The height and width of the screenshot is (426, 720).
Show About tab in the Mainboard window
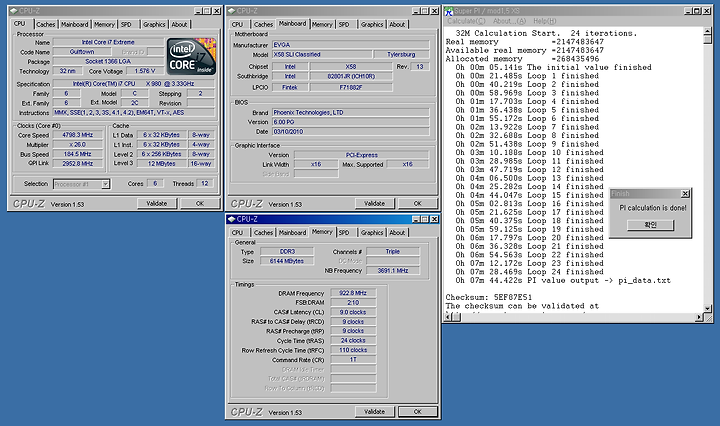pos(397,24)
